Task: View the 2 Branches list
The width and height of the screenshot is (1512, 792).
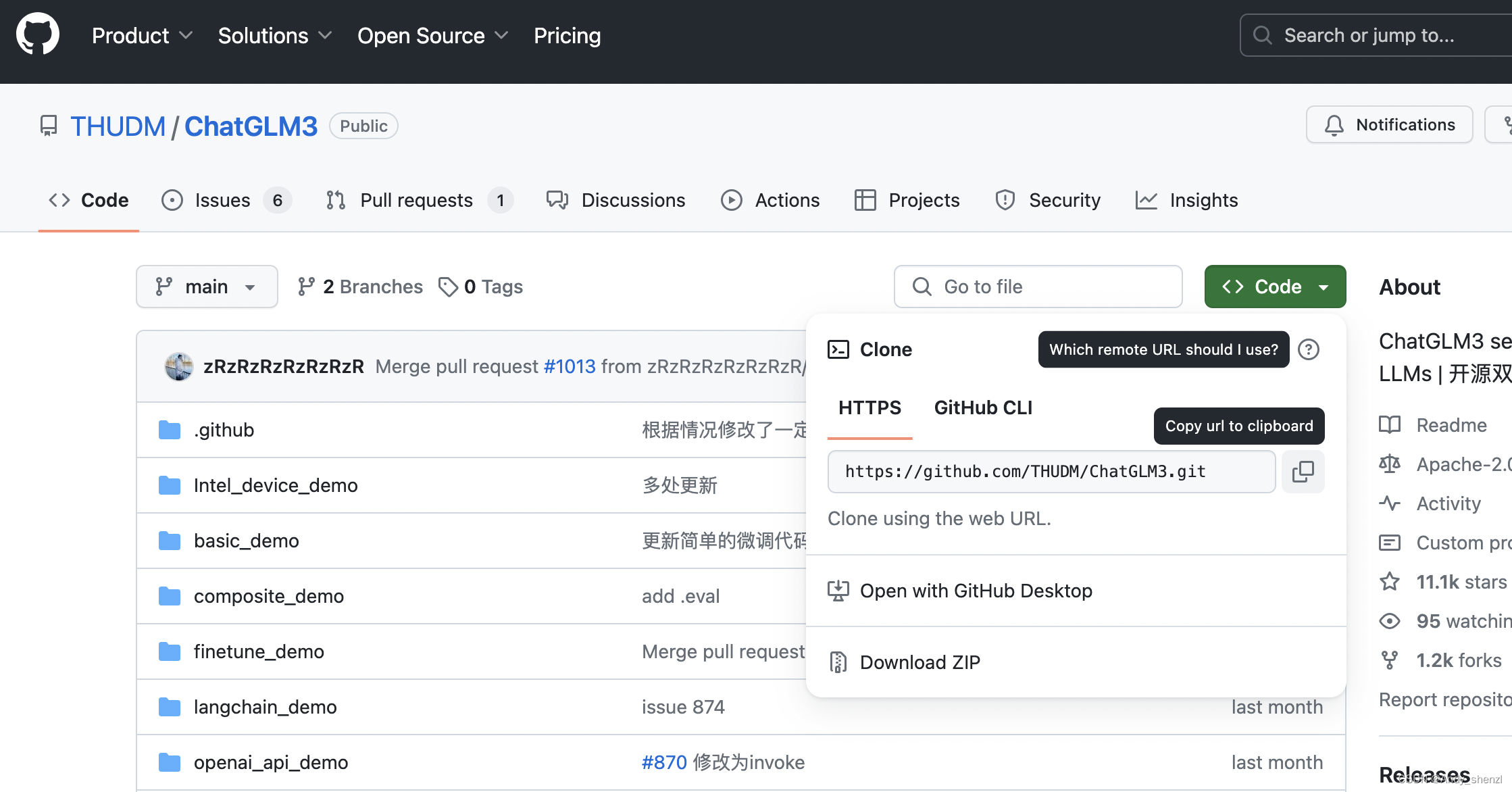Action: click(360, 287)
